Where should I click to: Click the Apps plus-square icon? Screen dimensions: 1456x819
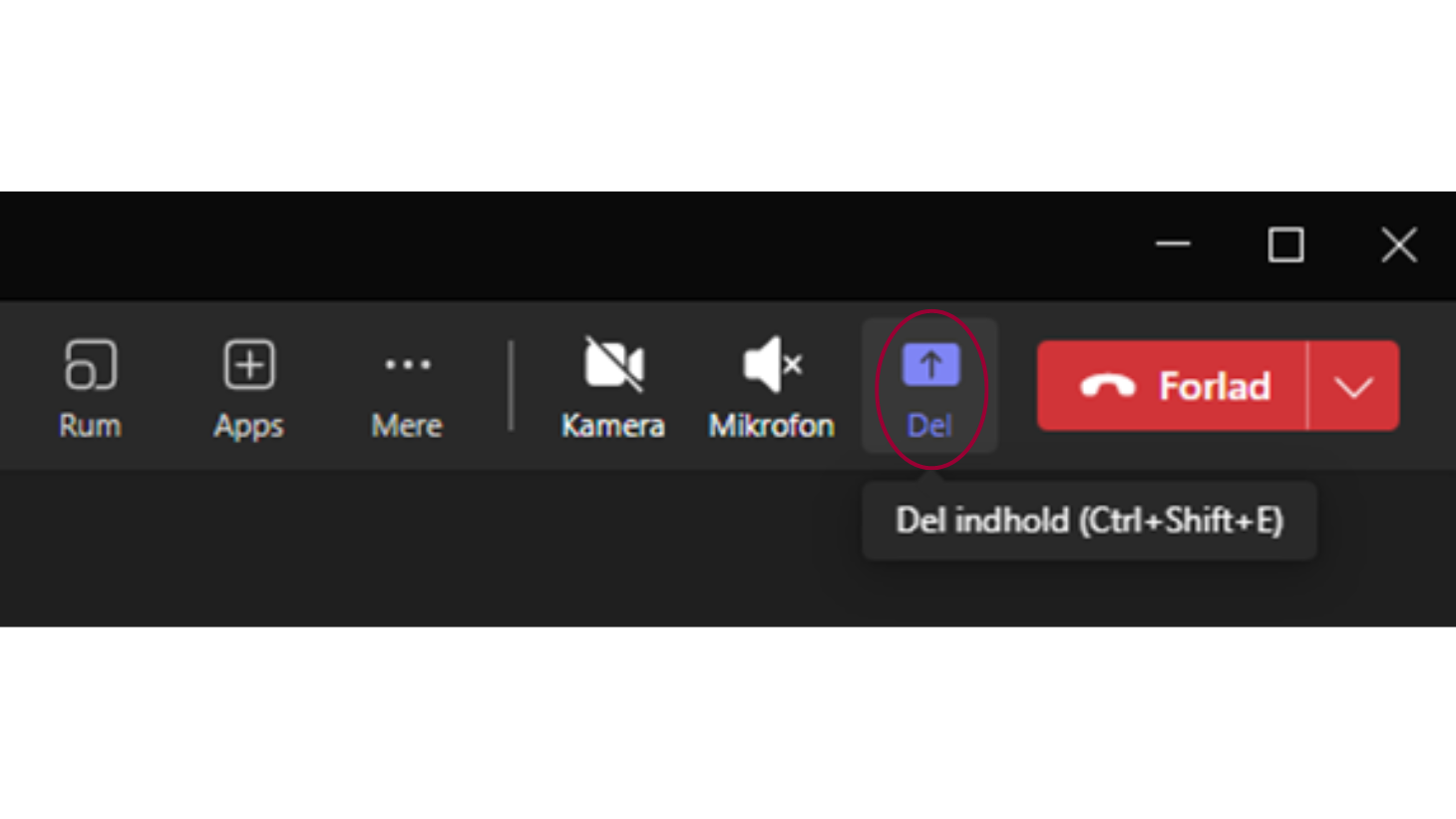(x=249, y=364)
